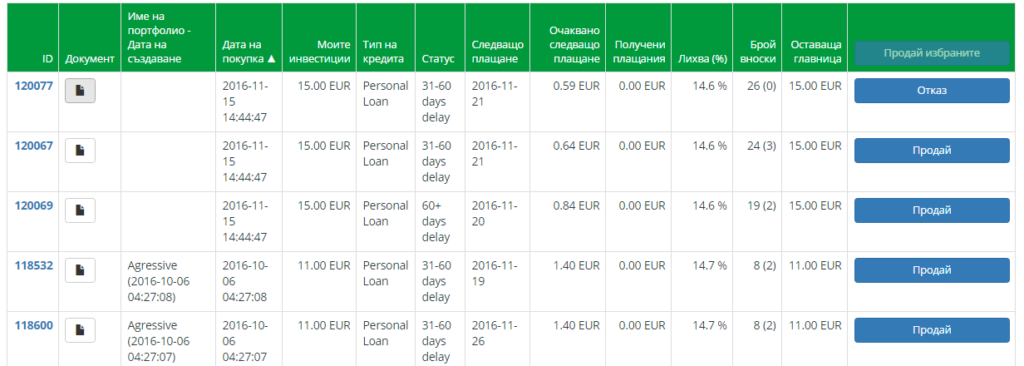Click Продай button for loan 120067

[x=932, y=150]
